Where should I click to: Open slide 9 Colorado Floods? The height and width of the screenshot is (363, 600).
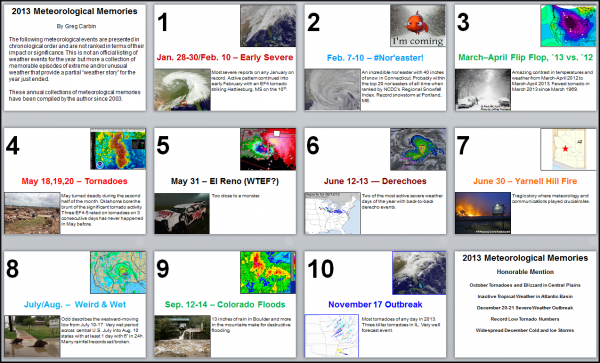pyautogui.click(x=225, y=304)
